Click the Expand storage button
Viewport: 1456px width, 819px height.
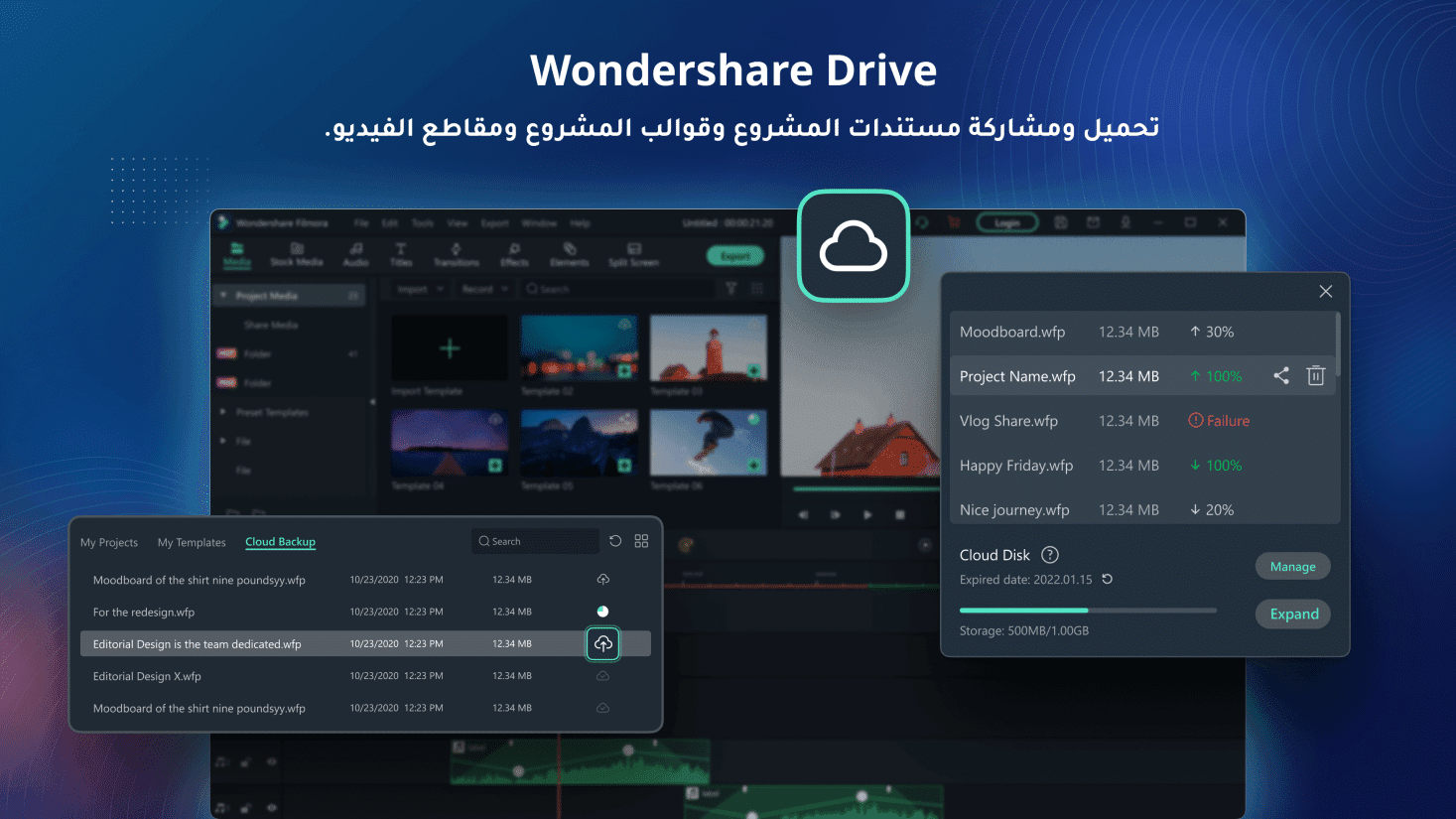(1292, 614)
